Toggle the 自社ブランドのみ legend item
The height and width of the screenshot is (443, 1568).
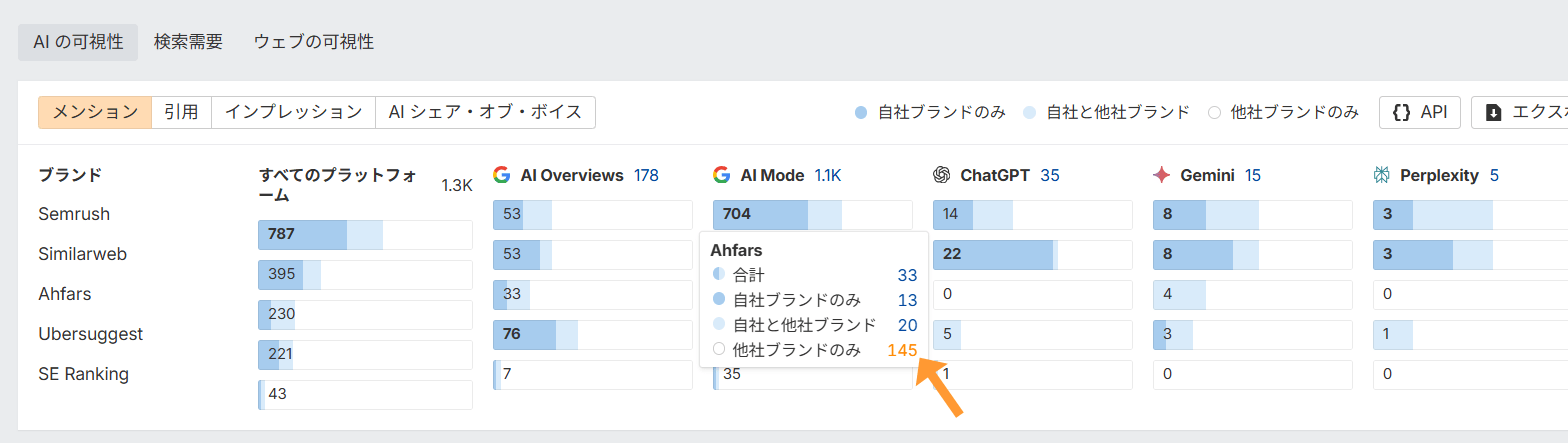(x=930, y=112)
